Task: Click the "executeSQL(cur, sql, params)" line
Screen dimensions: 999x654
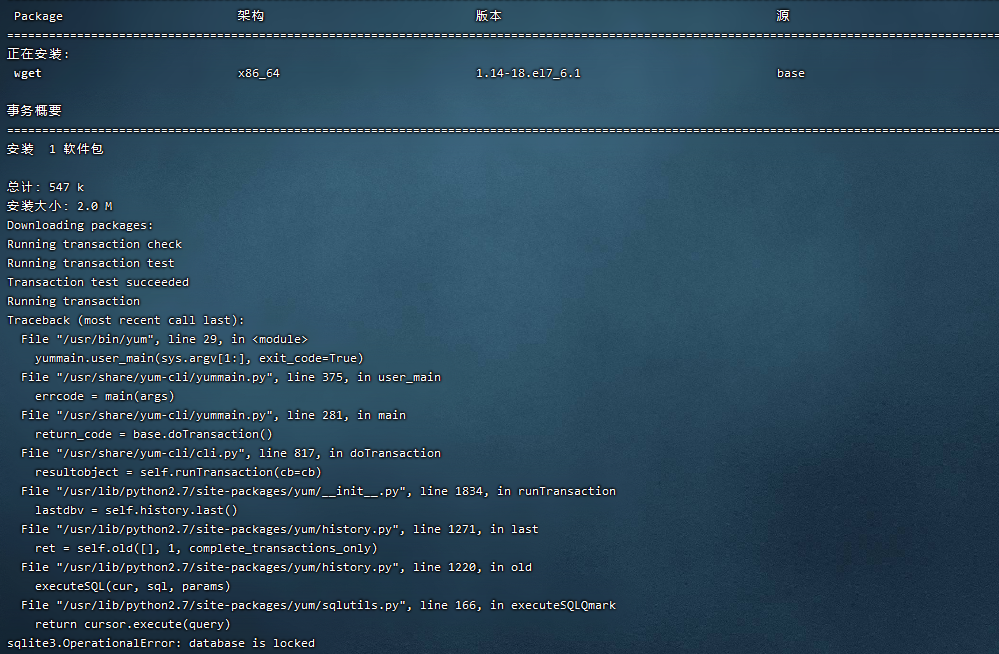Action: pos(133,586)
